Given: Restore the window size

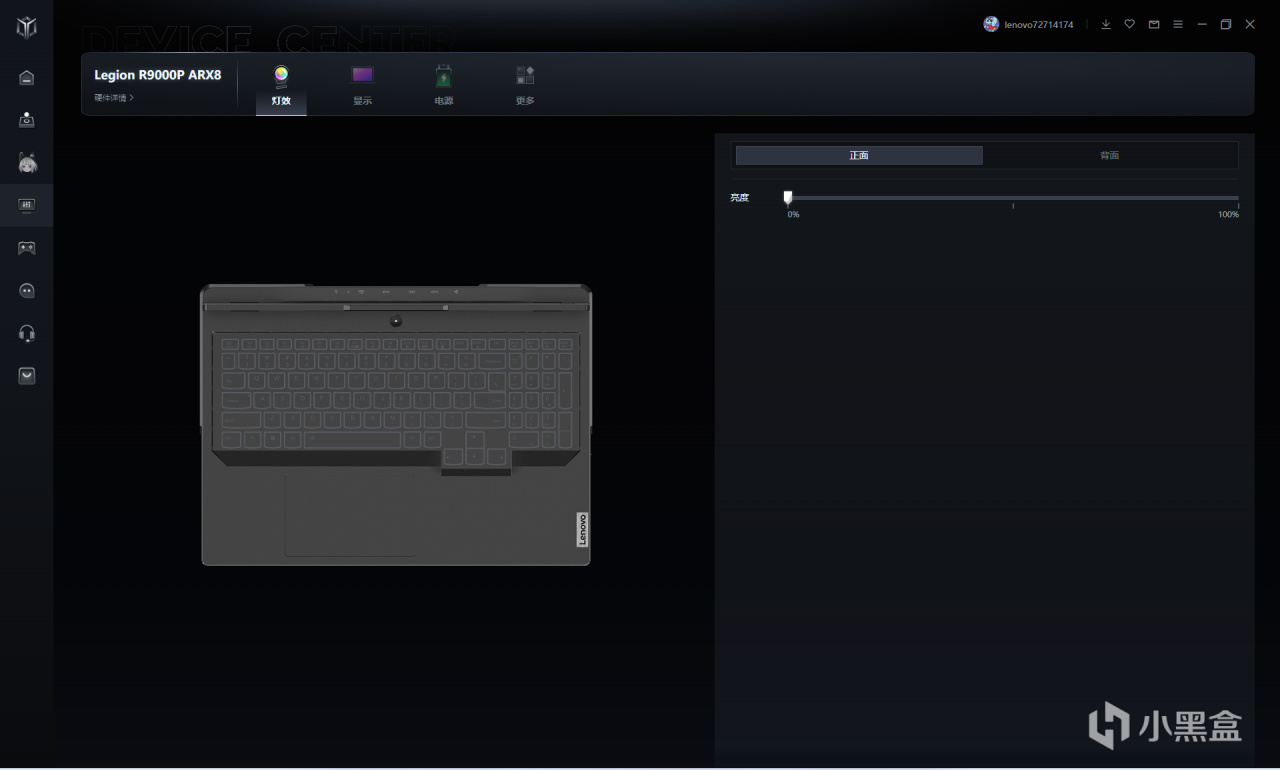Looking at the screenshot, I should click(x=1226, y=24).
